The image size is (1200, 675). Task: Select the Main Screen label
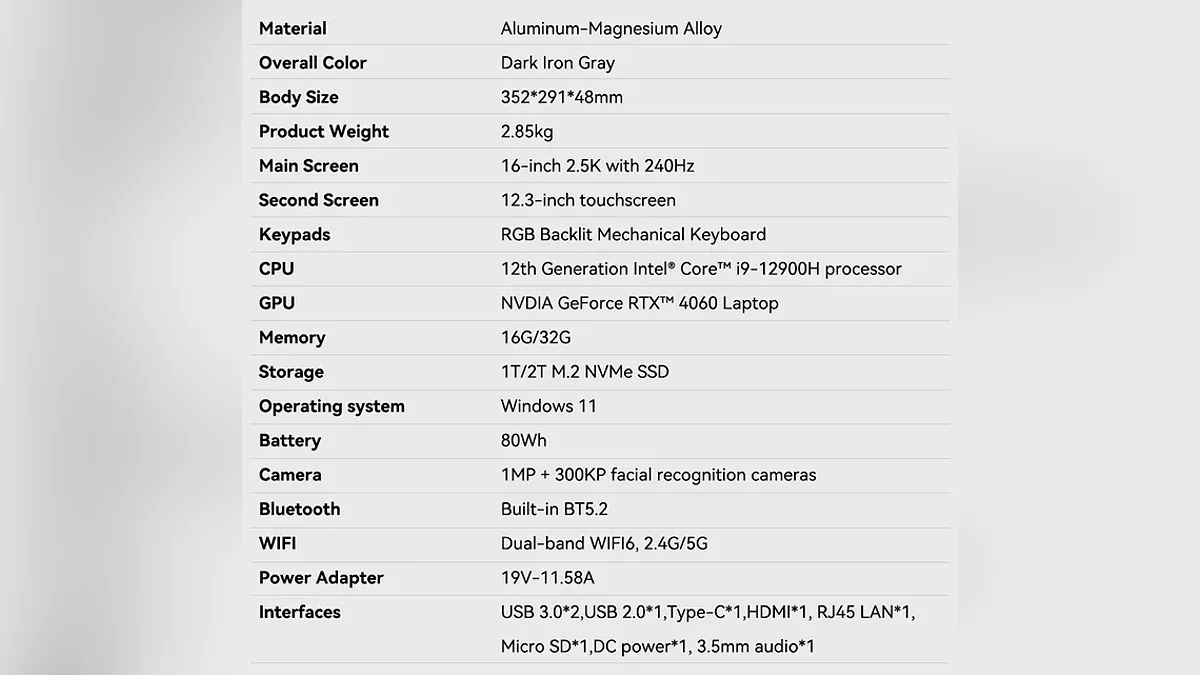[x=308, y=165]
